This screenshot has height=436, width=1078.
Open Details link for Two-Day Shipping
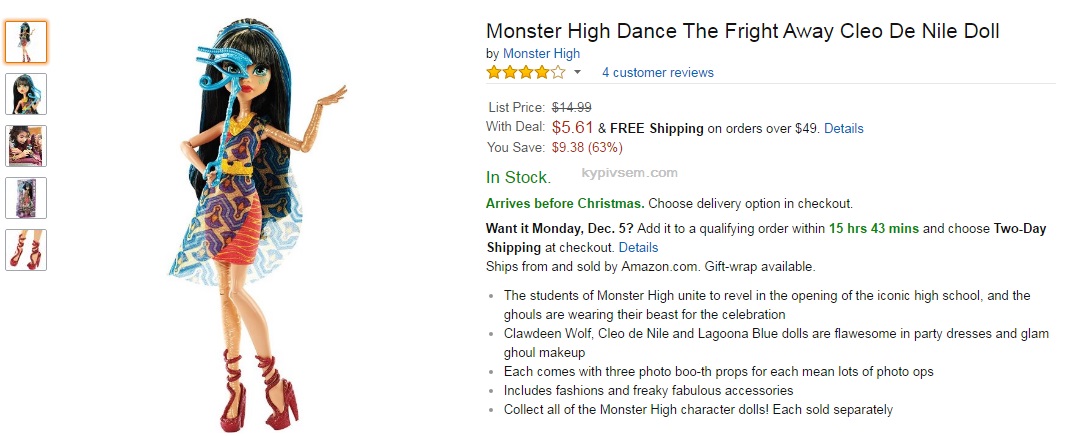coord(638,248)
